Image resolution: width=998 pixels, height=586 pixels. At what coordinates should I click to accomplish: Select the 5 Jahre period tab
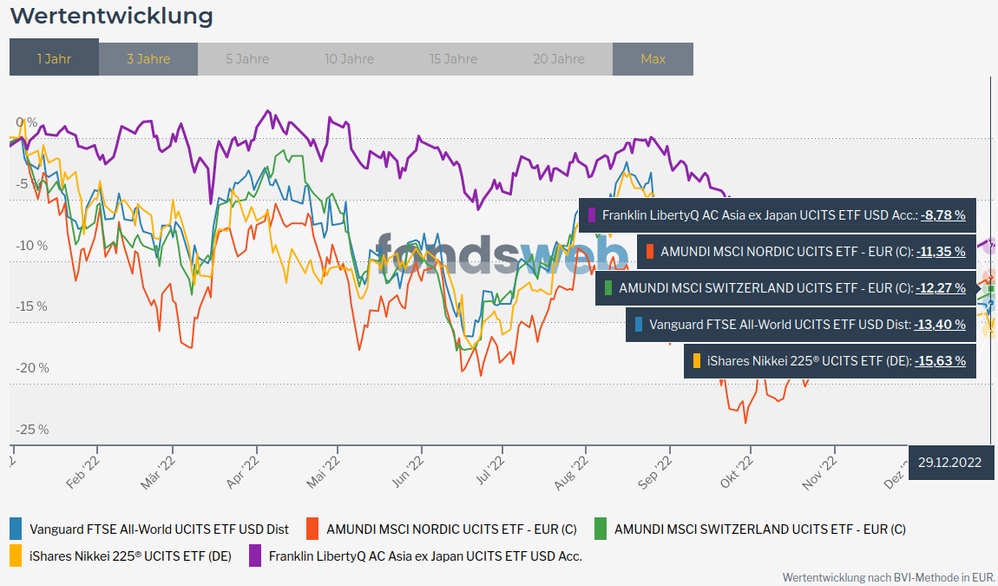click(x=247, y=59)
